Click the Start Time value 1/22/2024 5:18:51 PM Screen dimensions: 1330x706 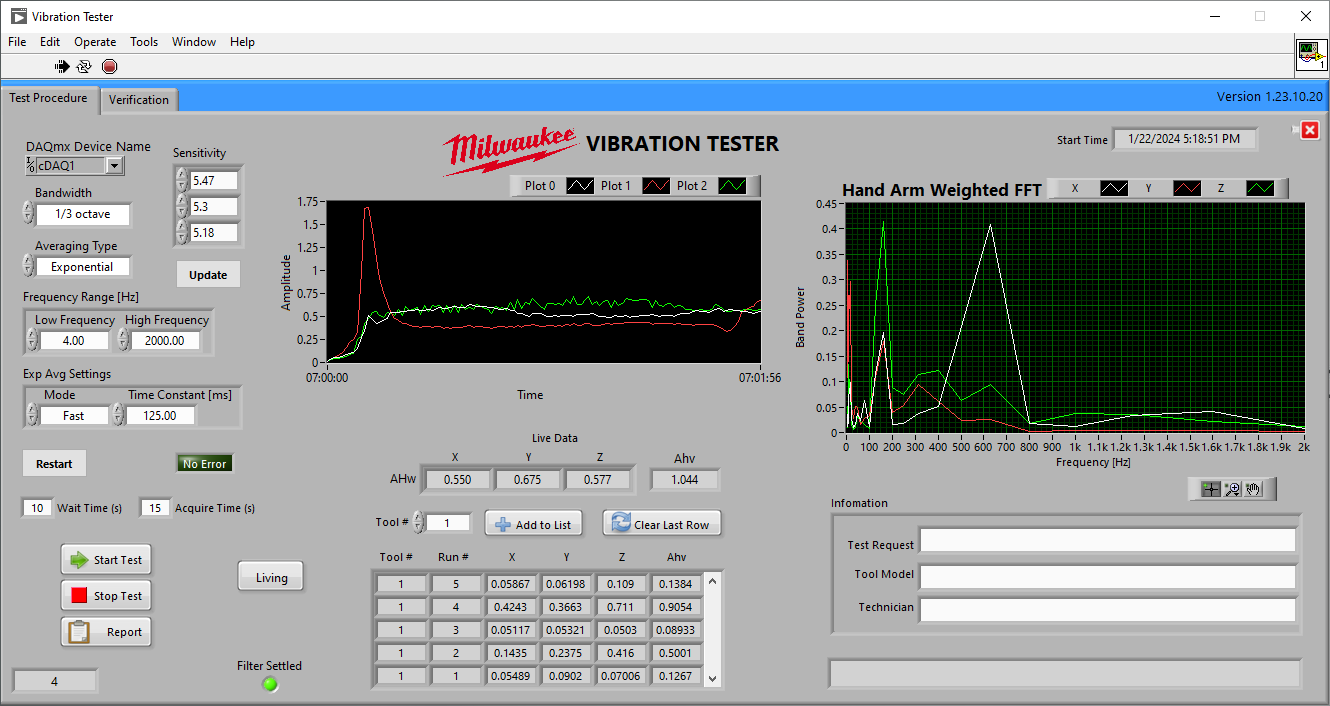pyautogui.click(x=1185, y=139)
